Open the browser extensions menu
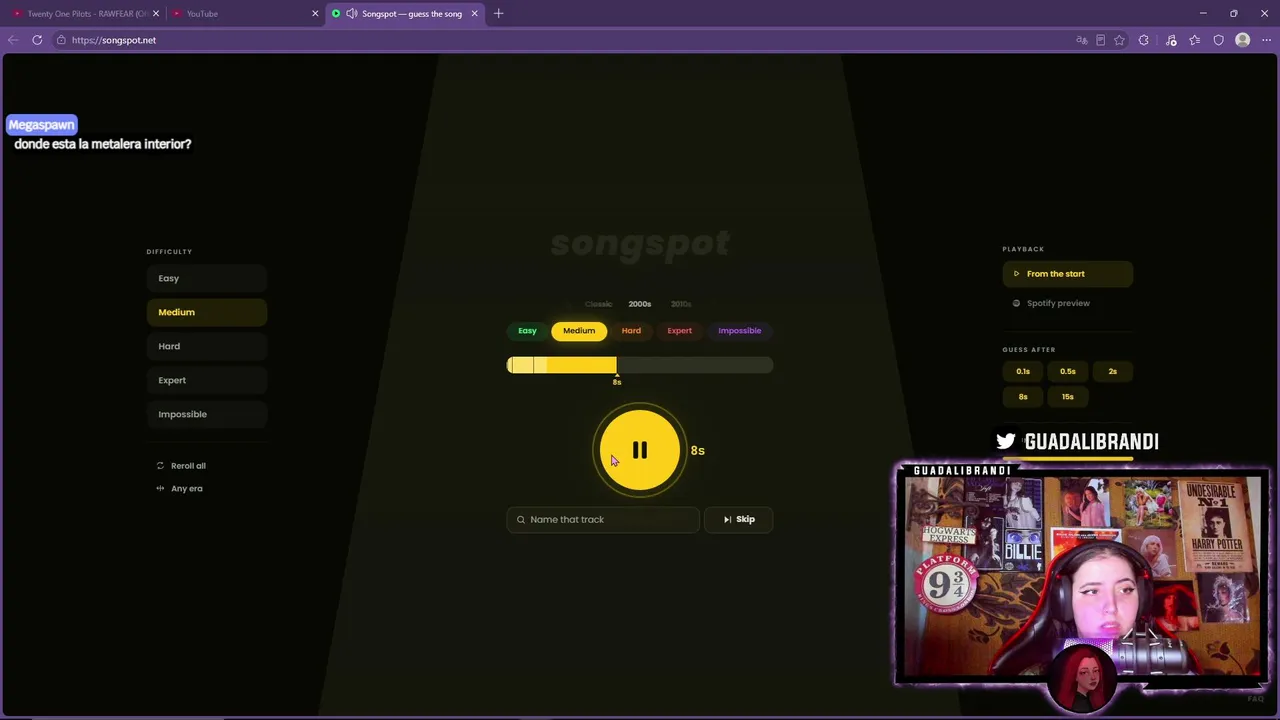1280x720 pixels. tap(1144, 40)
